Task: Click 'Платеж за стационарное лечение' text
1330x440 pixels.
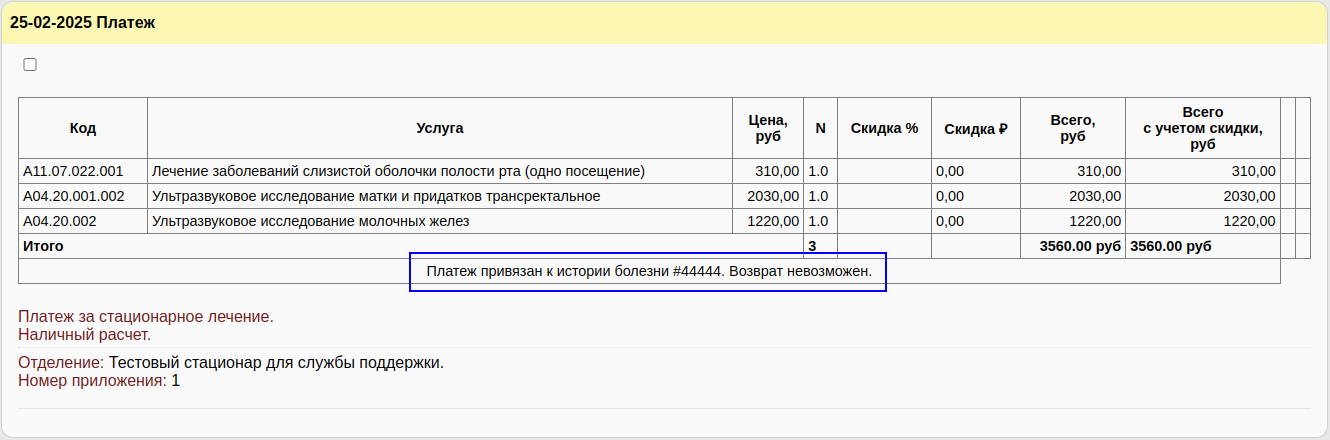Action: click(x=146, y=317)
